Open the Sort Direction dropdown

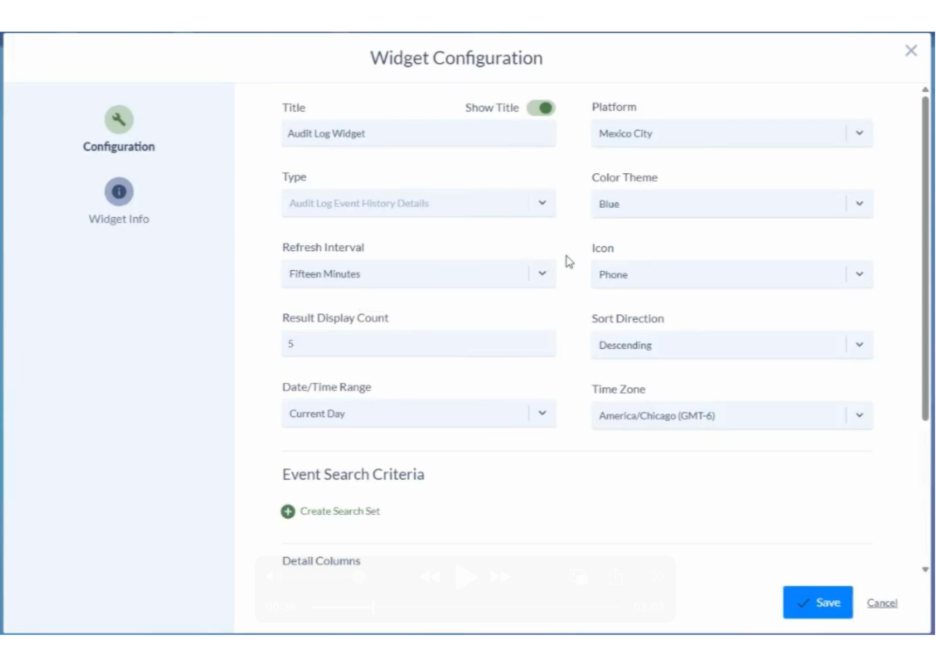click(x=859, y=345)
